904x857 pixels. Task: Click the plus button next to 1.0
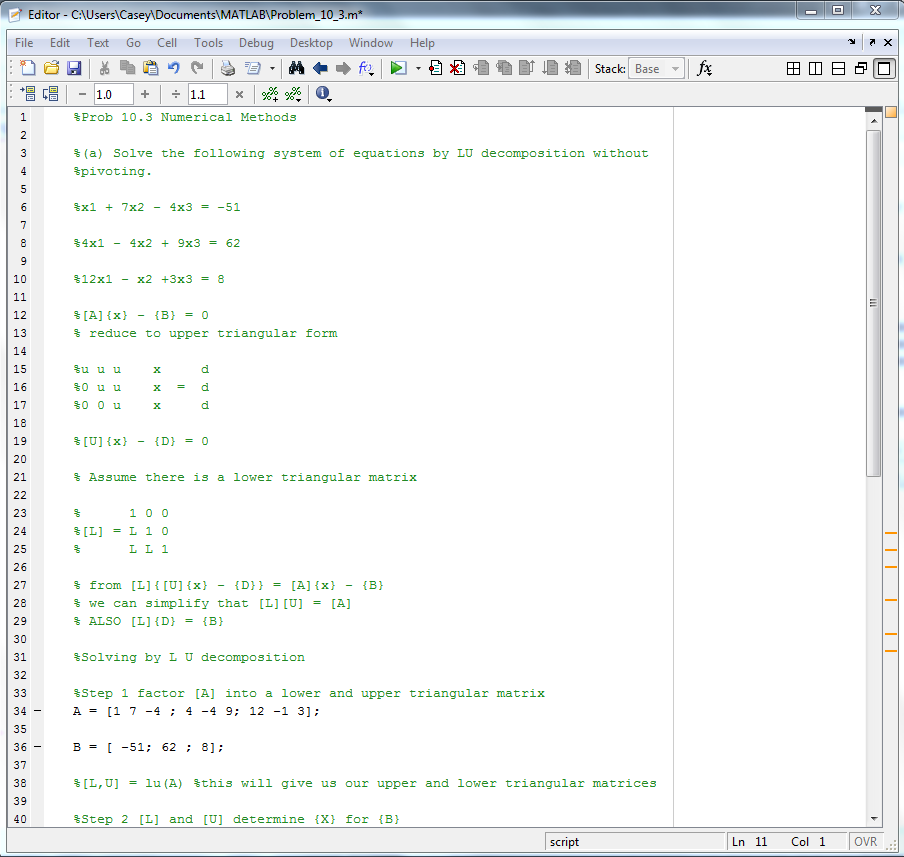tap(147, 95)
